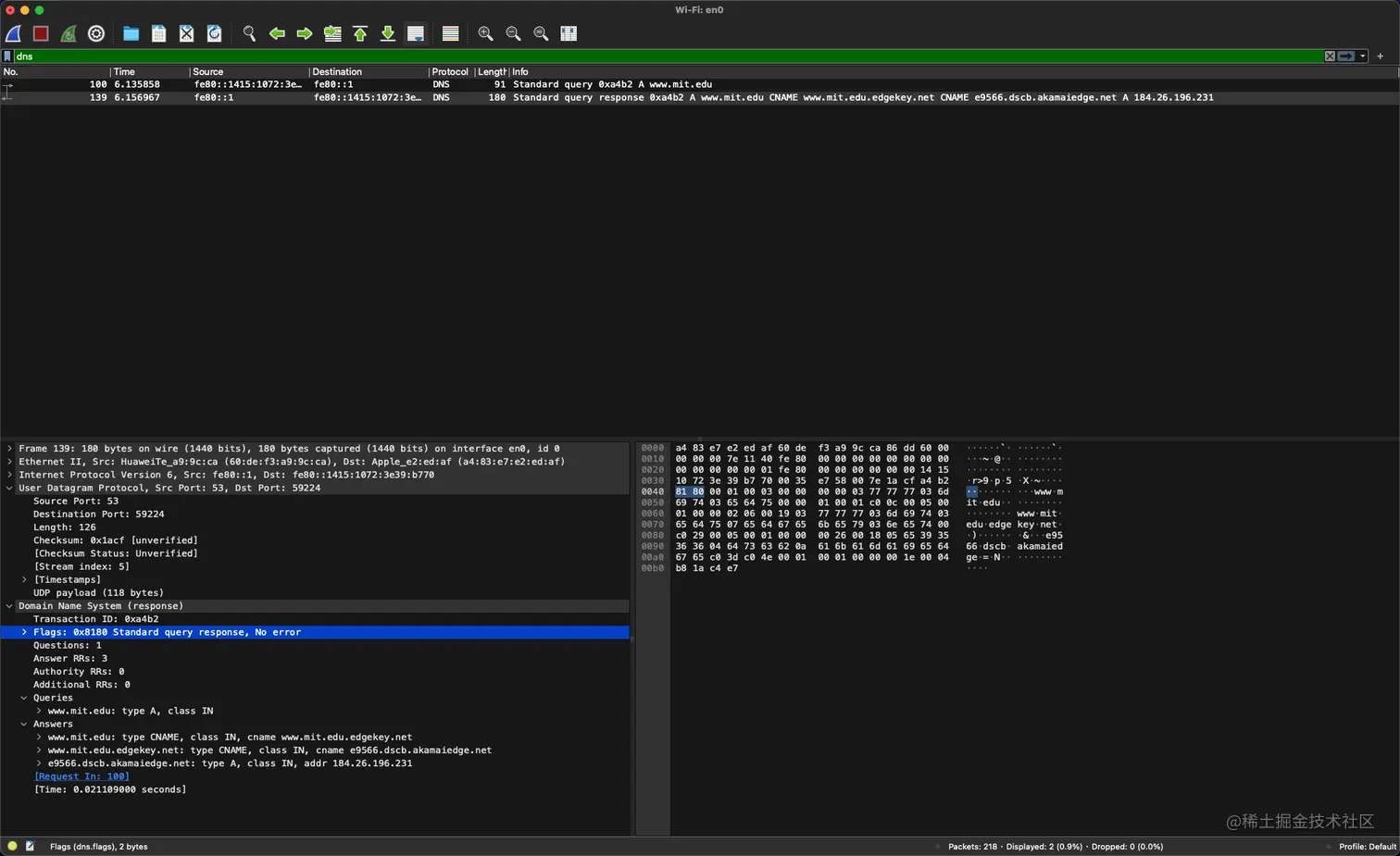Zoom out the main window text
The height and width of the screenshot is (856, 1400).
pyautogui.click(x=513, y=34)
